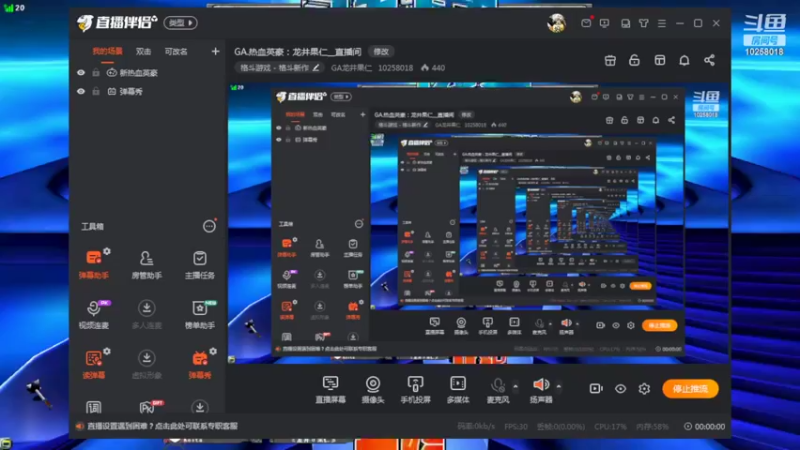Expand the speaker options arrow
The height and width of the screenshot is (450, 800).
(x=559, y=386)
